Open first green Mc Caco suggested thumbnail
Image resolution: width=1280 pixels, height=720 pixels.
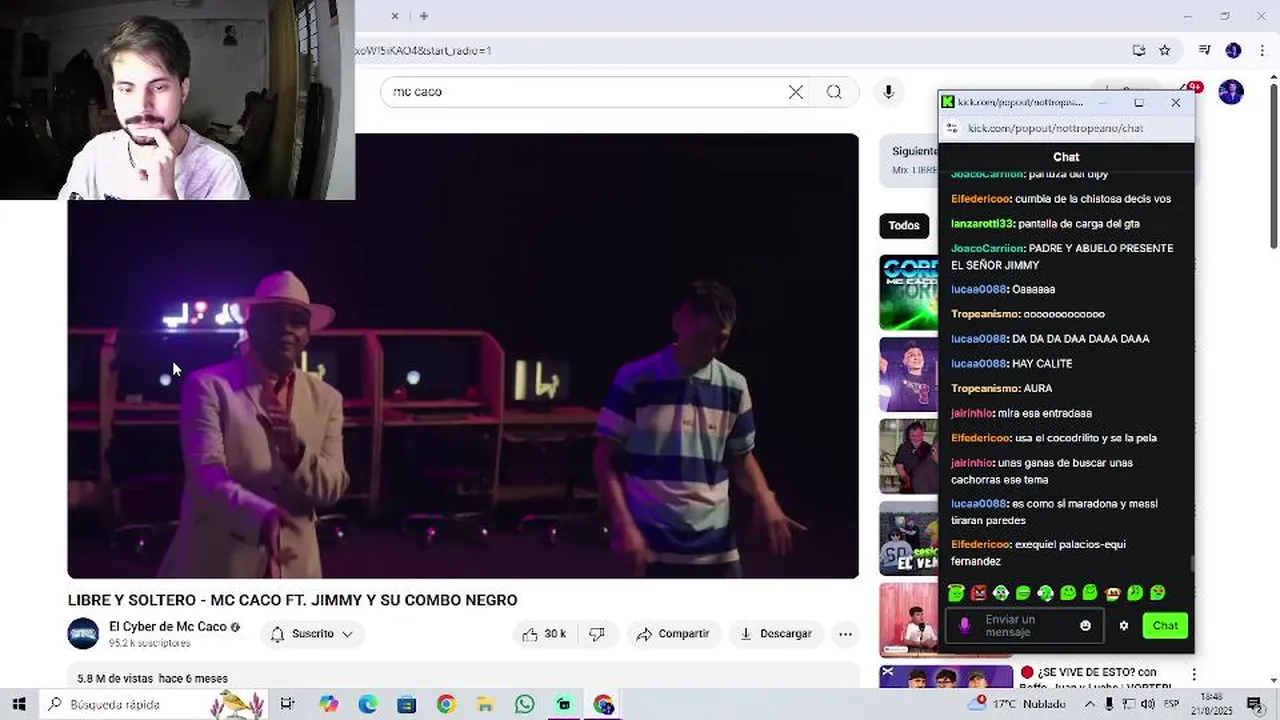(x=909, y=292)
